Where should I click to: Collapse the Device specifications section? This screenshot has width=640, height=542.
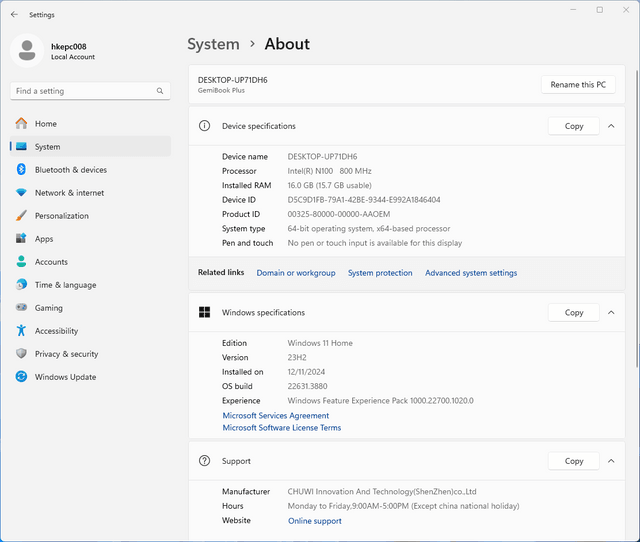(x=611, y=126)
